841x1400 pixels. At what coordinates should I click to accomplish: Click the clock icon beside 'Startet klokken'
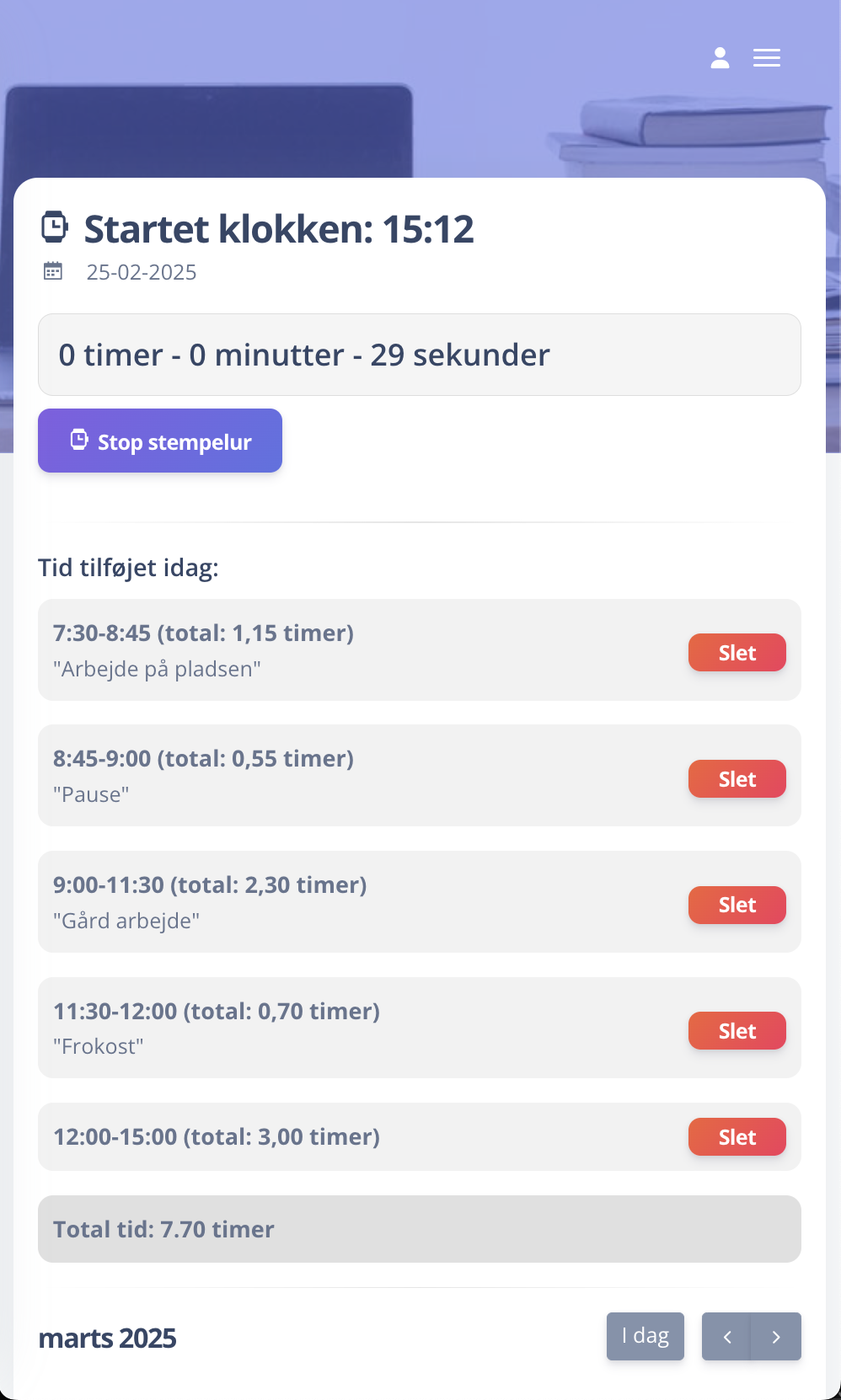click(x=54, y=225)
